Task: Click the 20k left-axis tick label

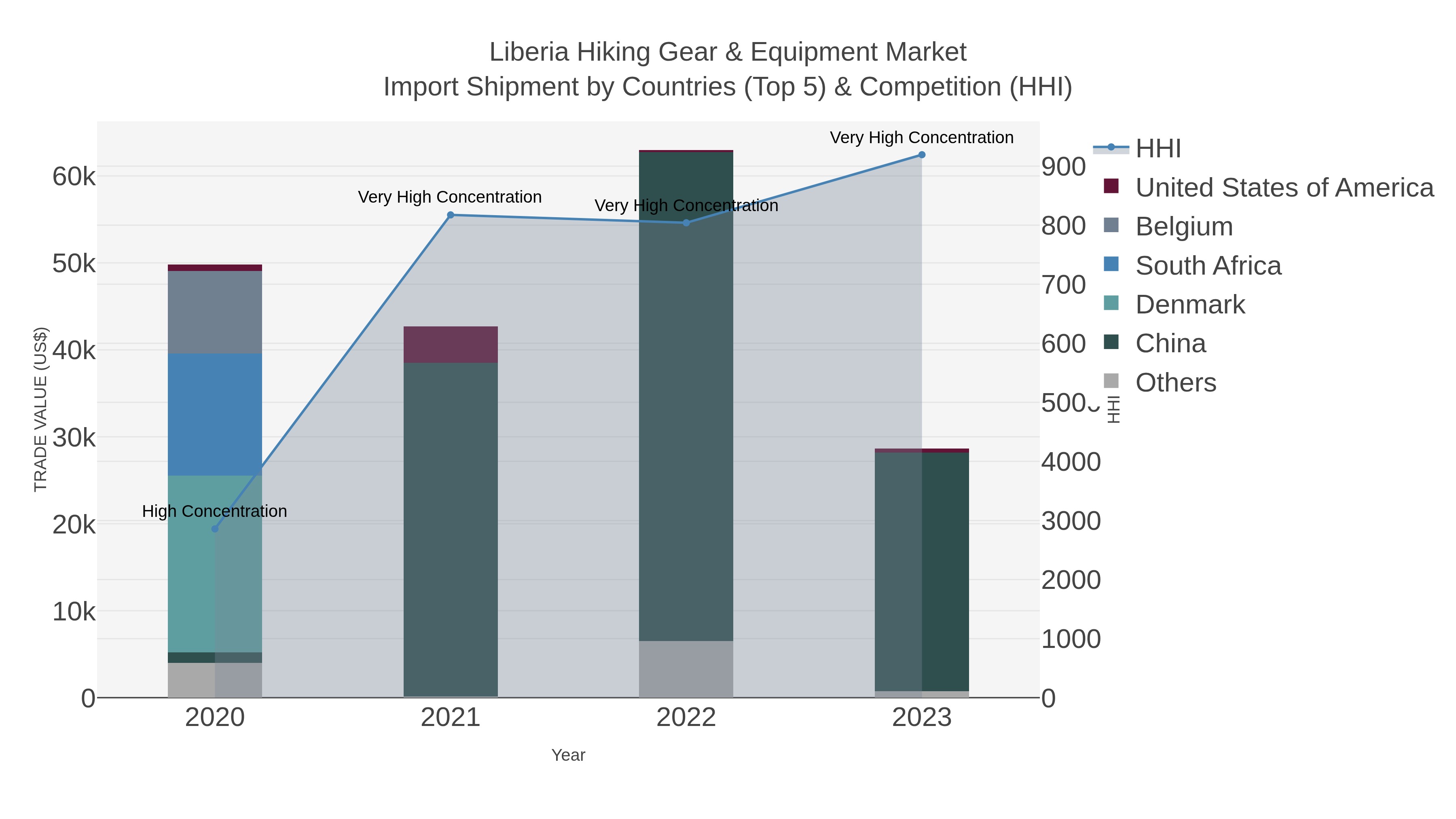Action: (x=74, y=525)
